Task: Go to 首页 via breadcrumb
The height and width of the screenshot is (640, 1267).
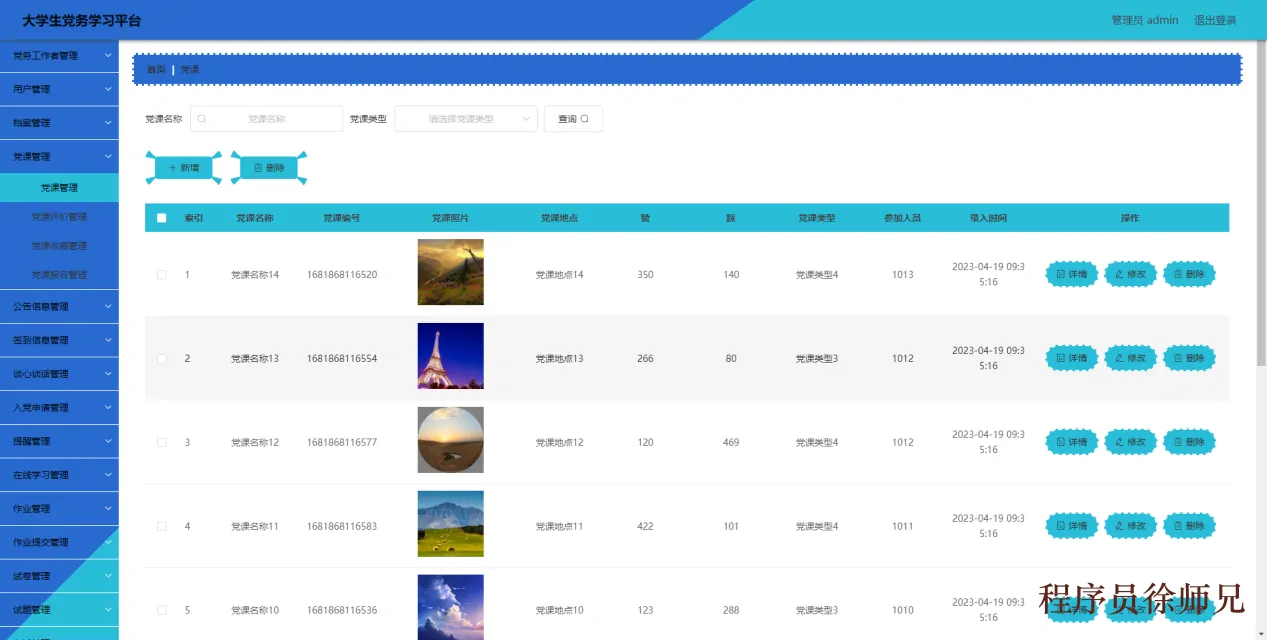Action: tap(156, 70)
